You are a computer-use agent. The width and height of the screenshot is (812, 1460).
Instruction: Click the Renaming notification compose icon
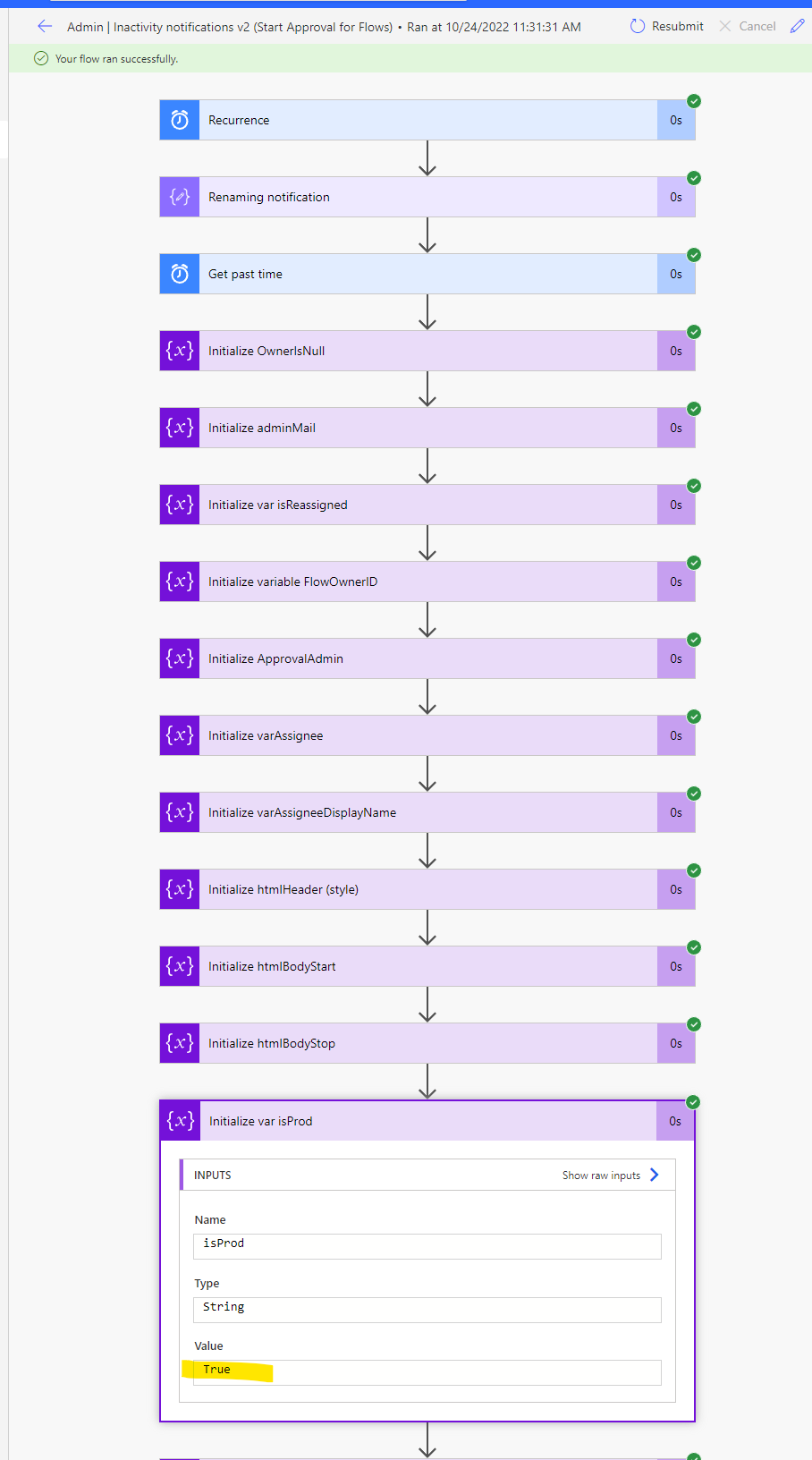(179, 196)
